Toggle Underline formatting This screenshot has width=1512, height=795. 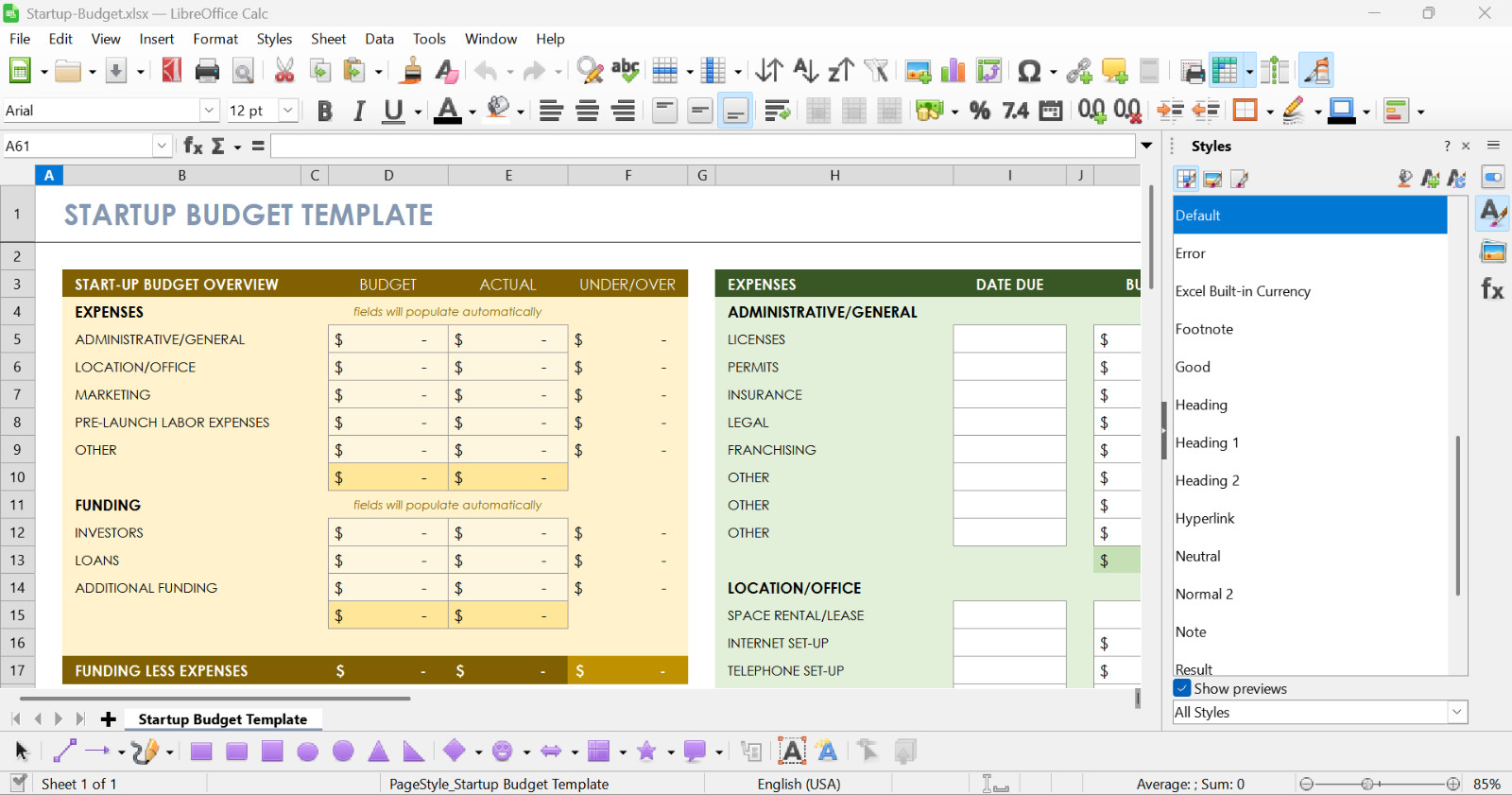coord(394,111)
